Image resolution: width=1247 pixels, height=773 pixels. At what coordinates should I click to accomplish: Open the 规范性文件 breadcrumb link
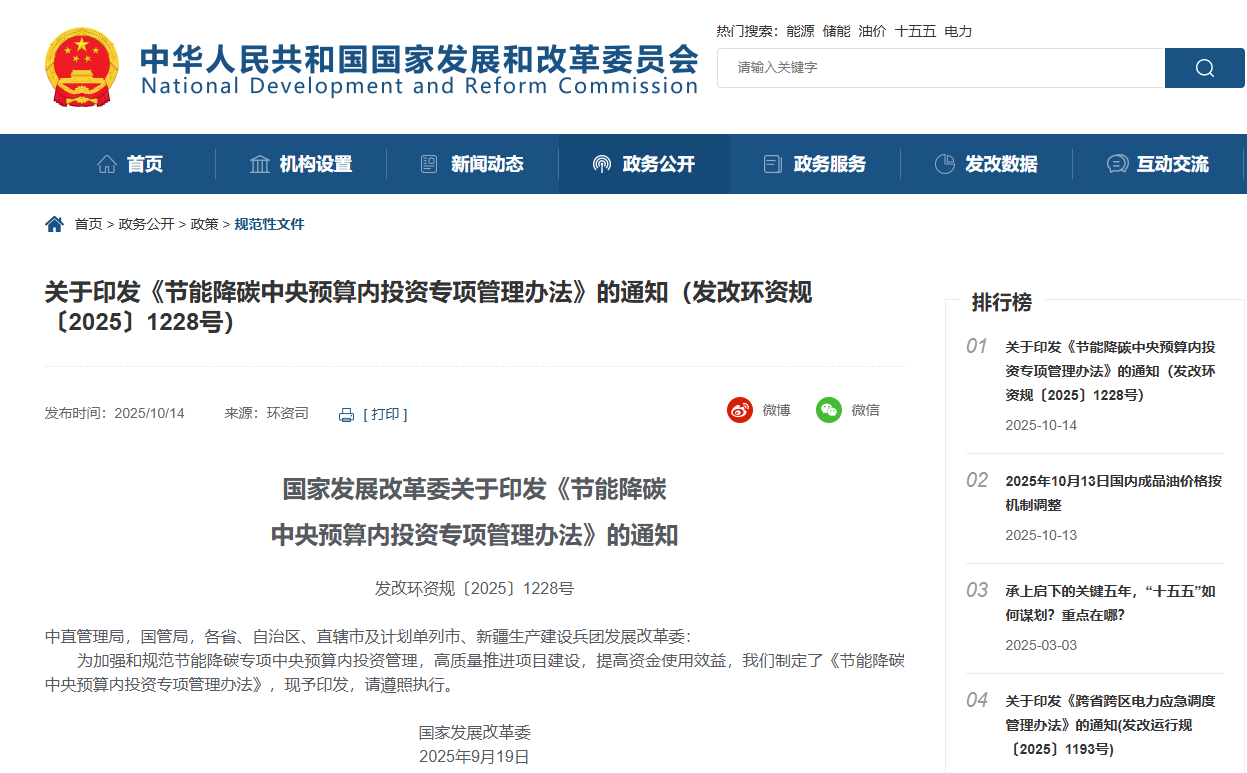(271, 224)
